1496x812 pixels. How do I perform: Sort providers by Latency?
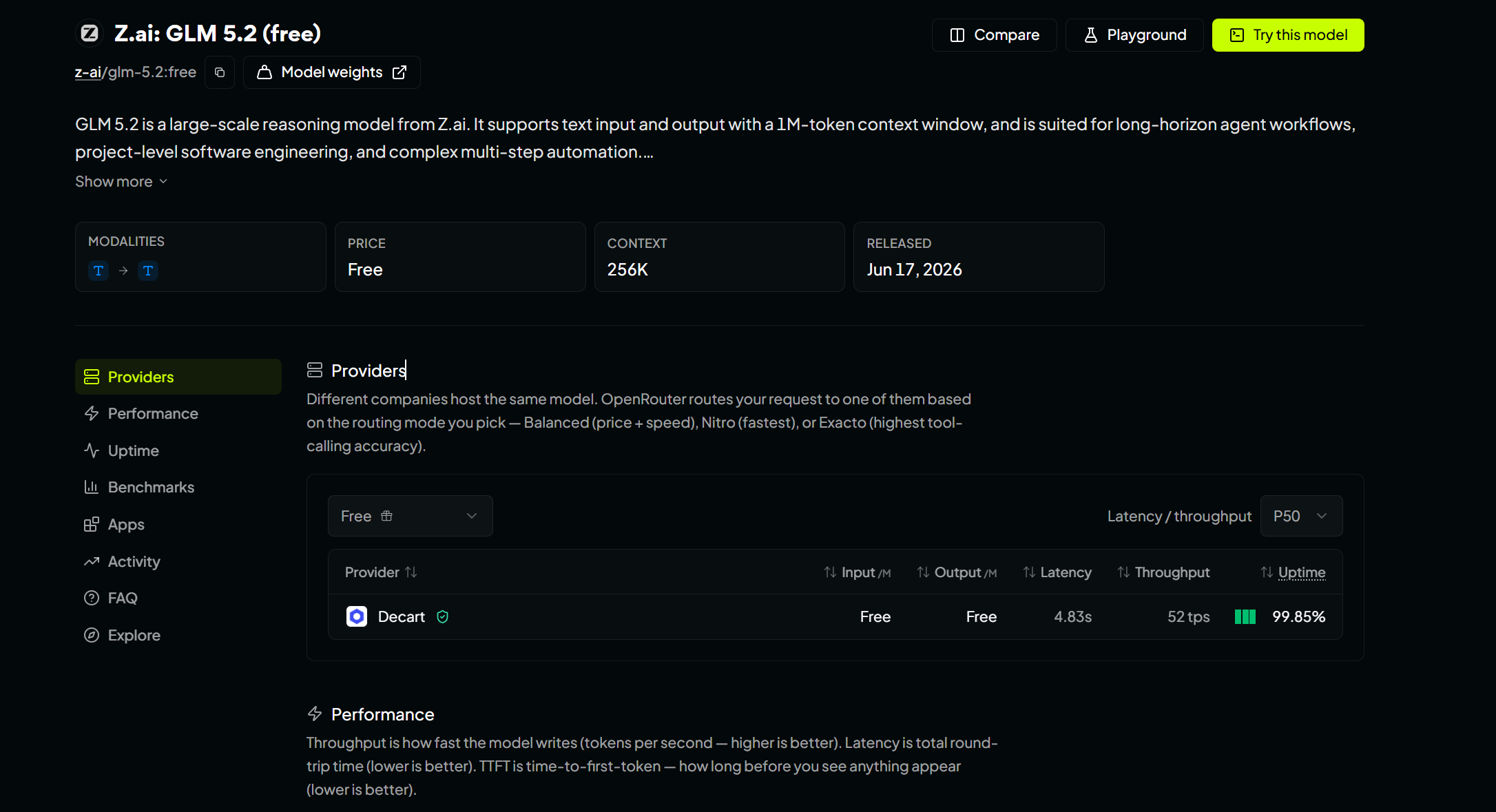tap(1057, 572)
